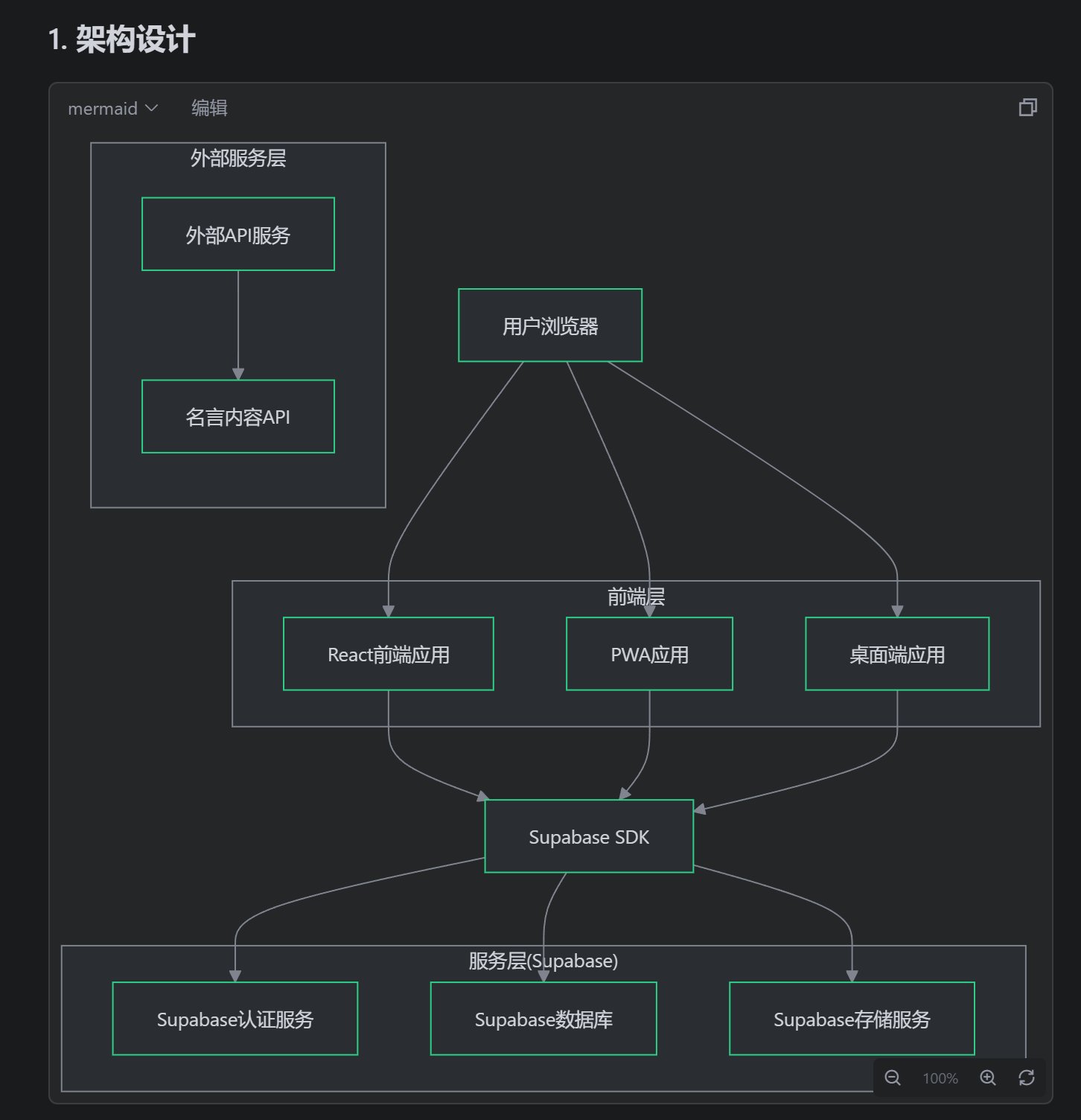Click the 编辑 button
Viewport: 1081px width, 1120px height.
[209, 109]
